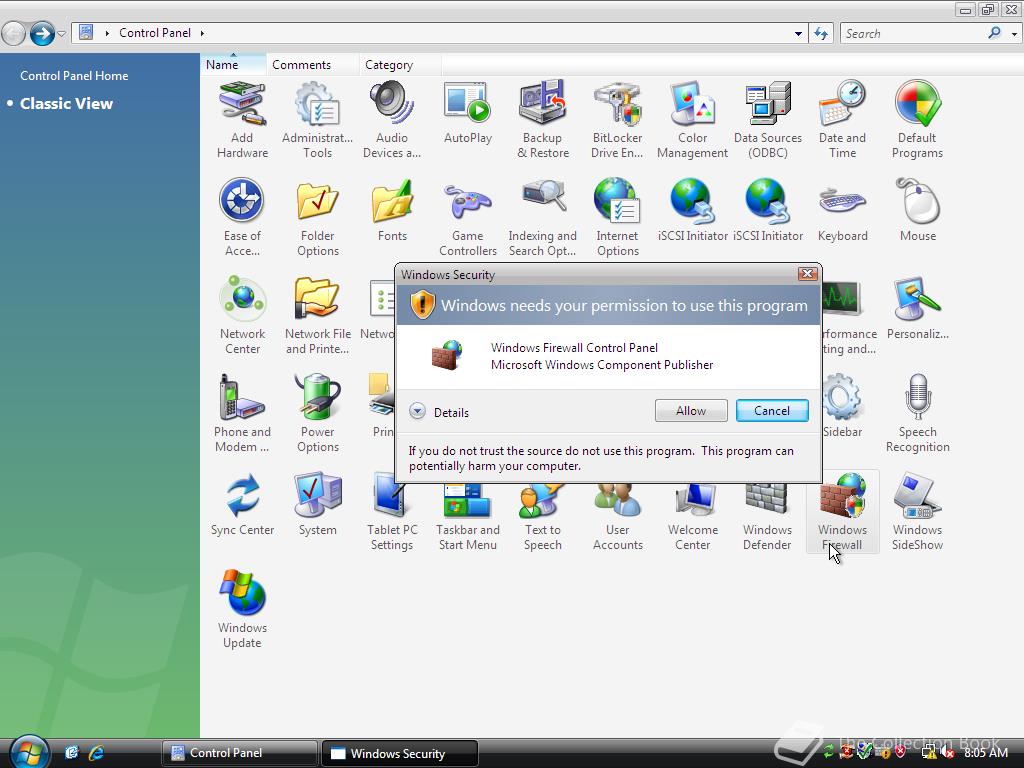Go to Control Panel Home
The image size is (1024, 768).
pyautogui.click(x=74, y=76)
